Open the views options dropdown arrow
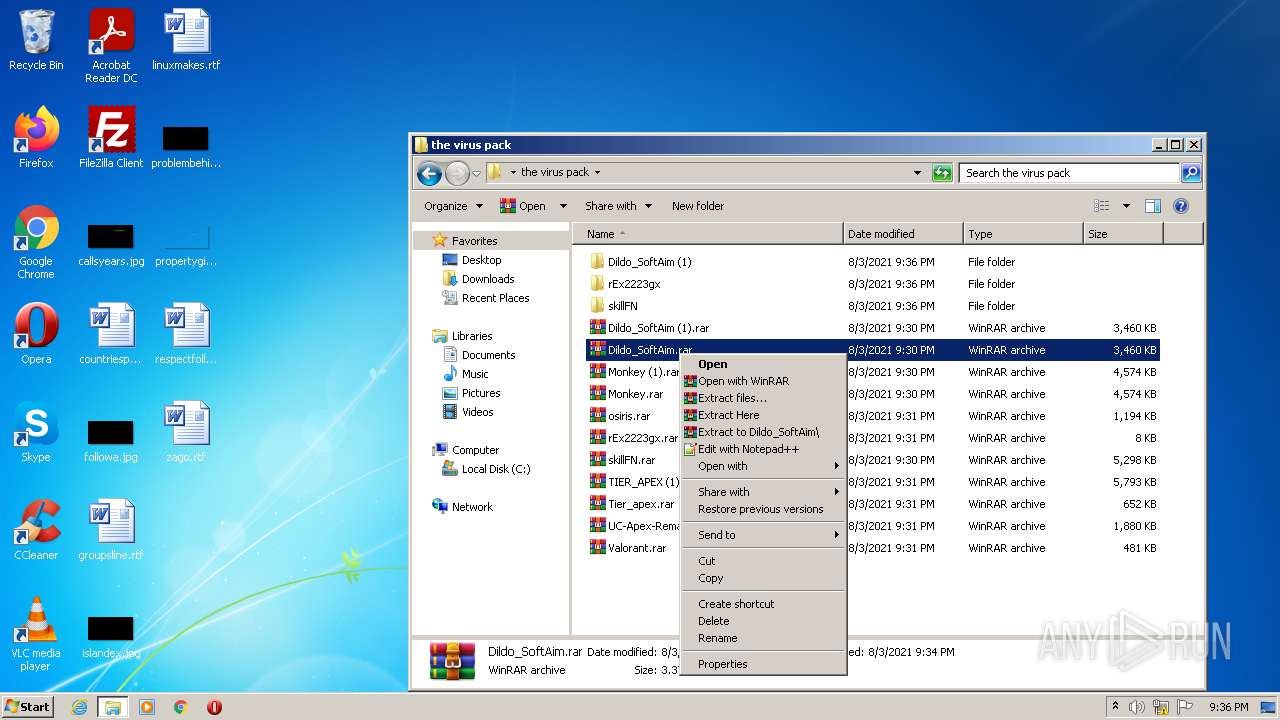 (x=1126, y=206)
